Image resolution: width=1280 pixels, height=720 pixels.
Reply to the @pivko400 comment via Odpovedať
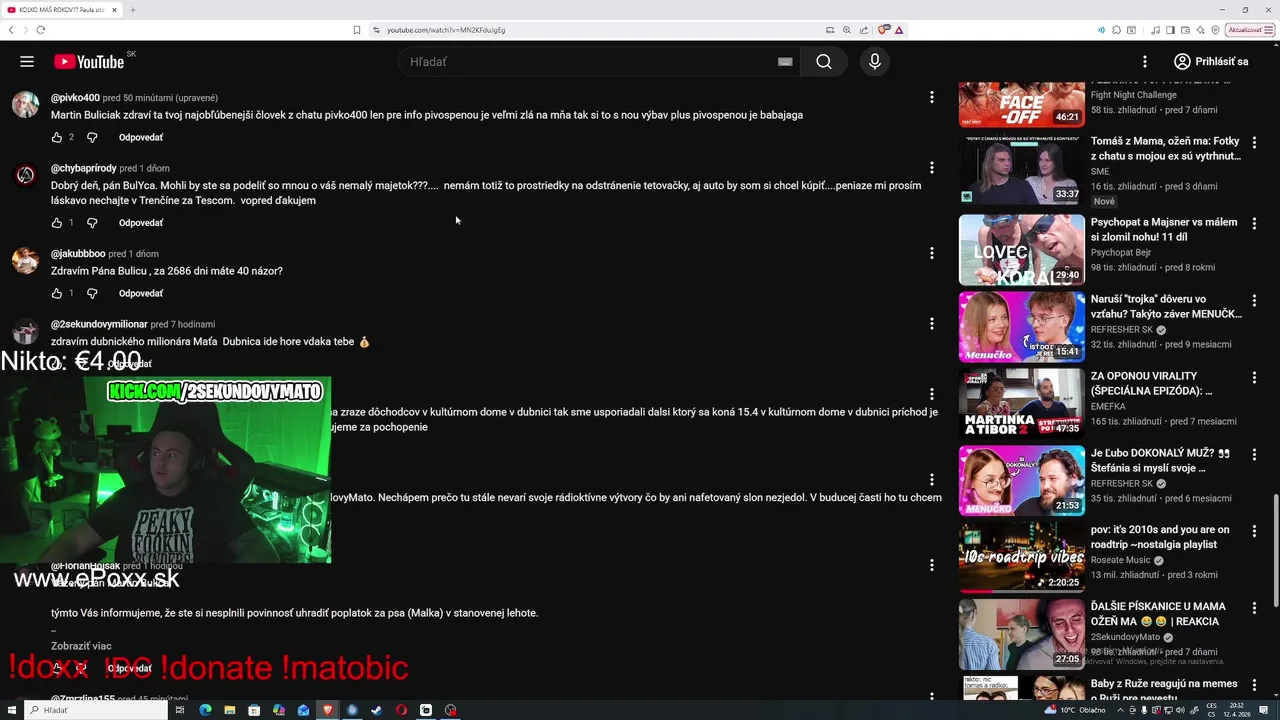coord(141,138)
